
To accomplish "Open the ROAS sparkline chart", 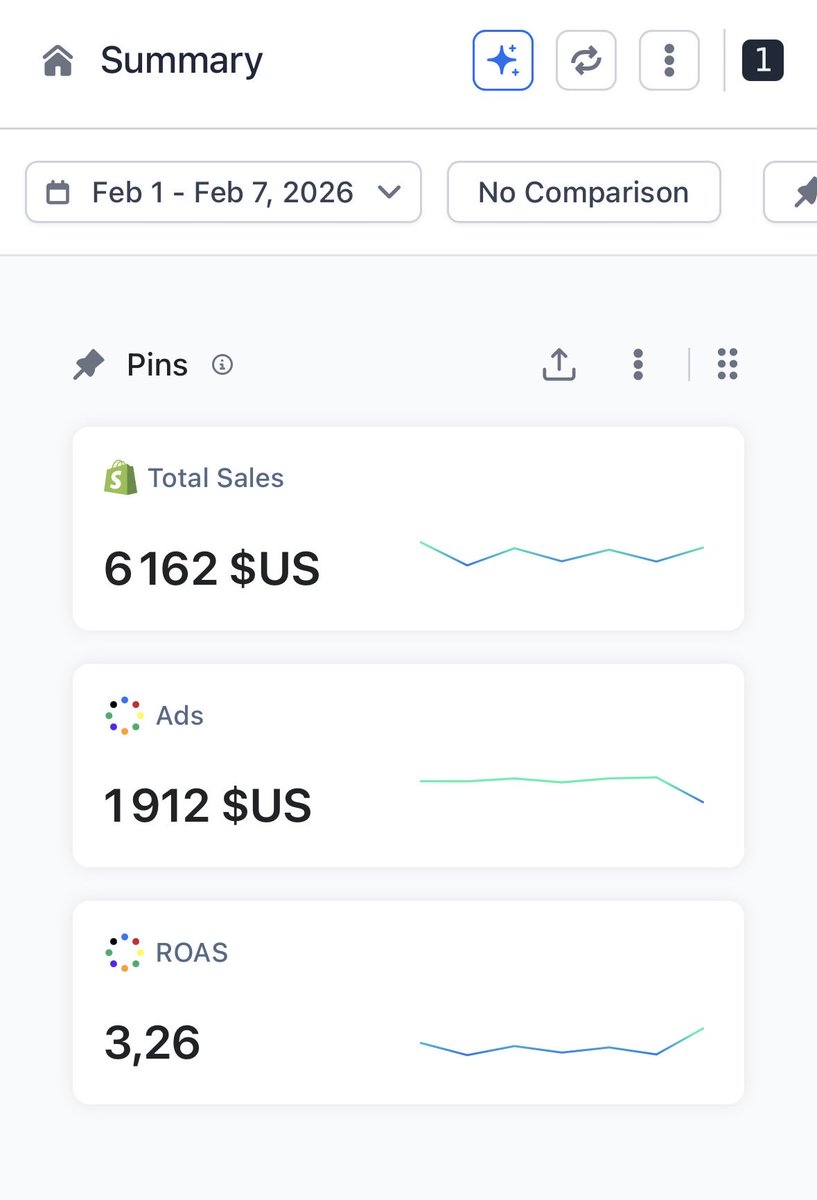I will click(562, 1041).
